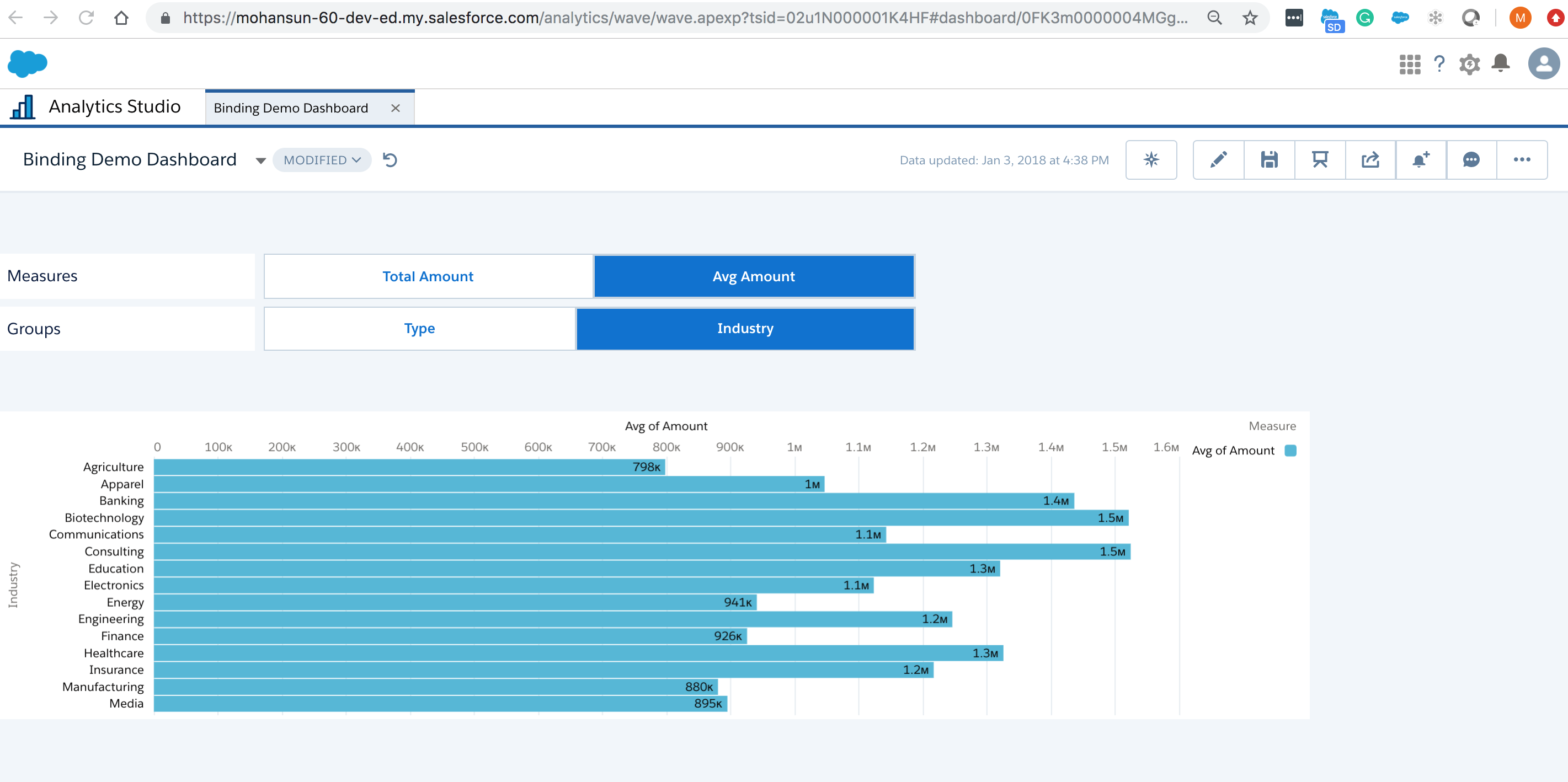Select the Manufacturing 880K bar

[x=436, y=687]
